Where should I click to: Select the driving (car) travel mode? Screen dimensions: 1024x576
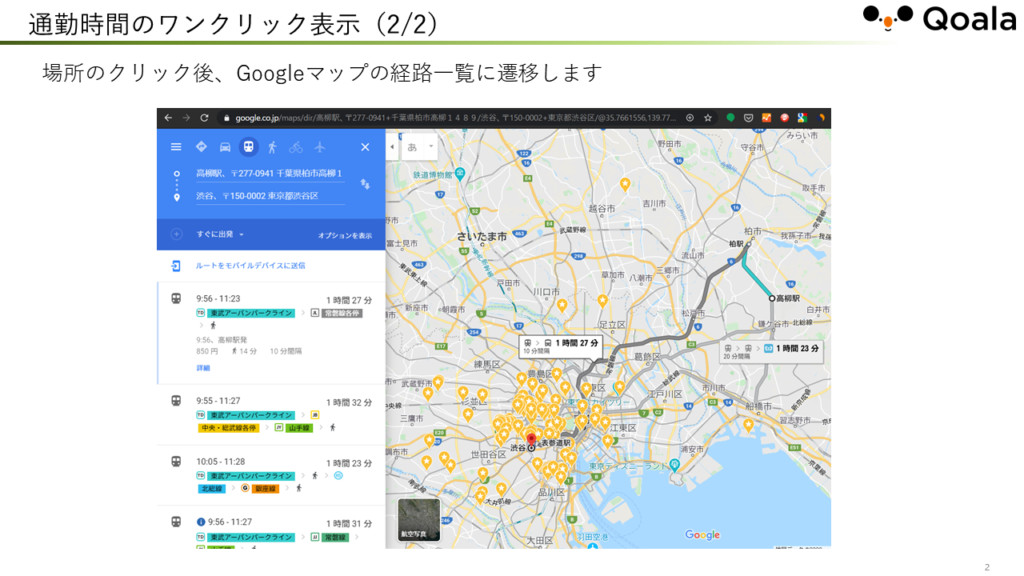(x=225, y=147)
